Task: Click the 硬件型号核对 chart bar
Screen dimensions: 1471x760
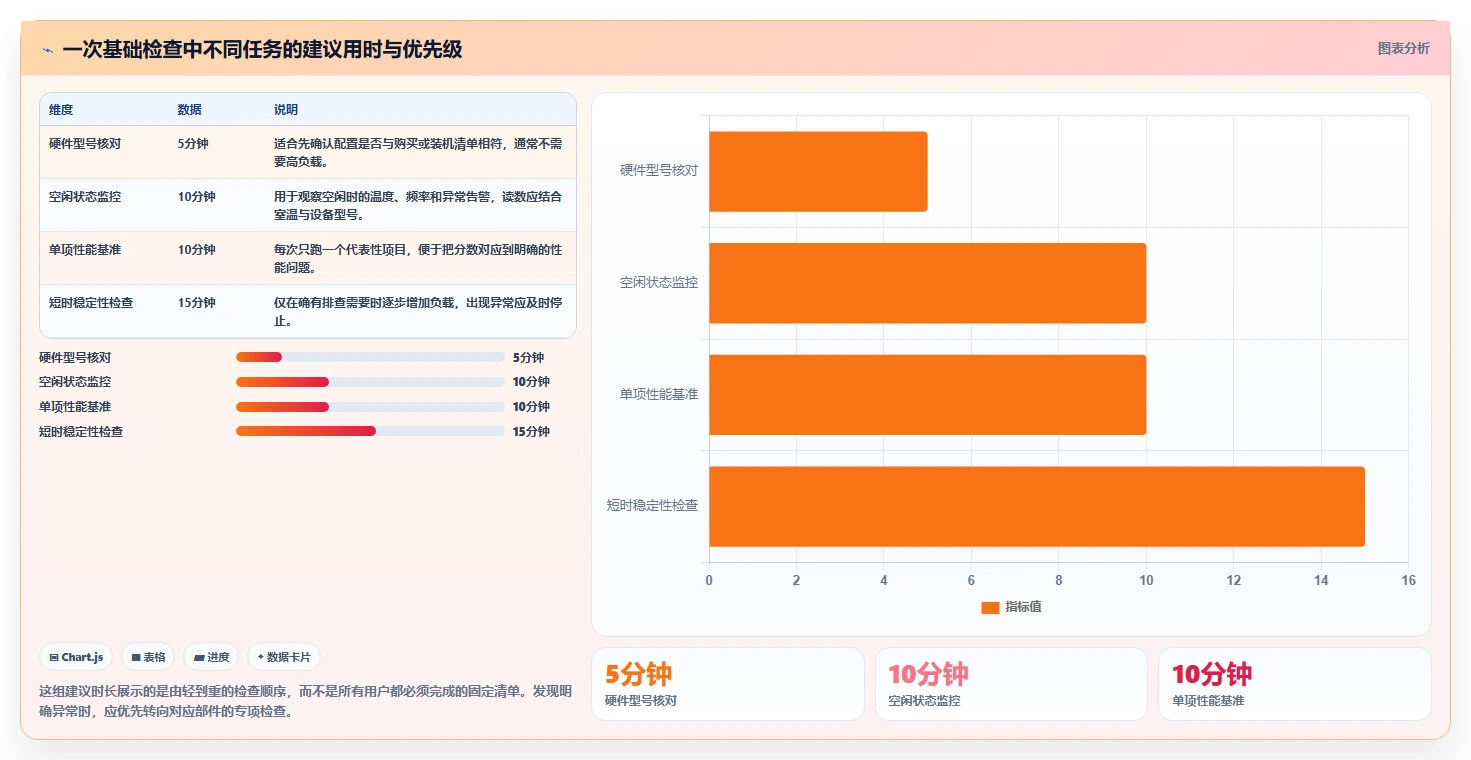Action: 818,171
